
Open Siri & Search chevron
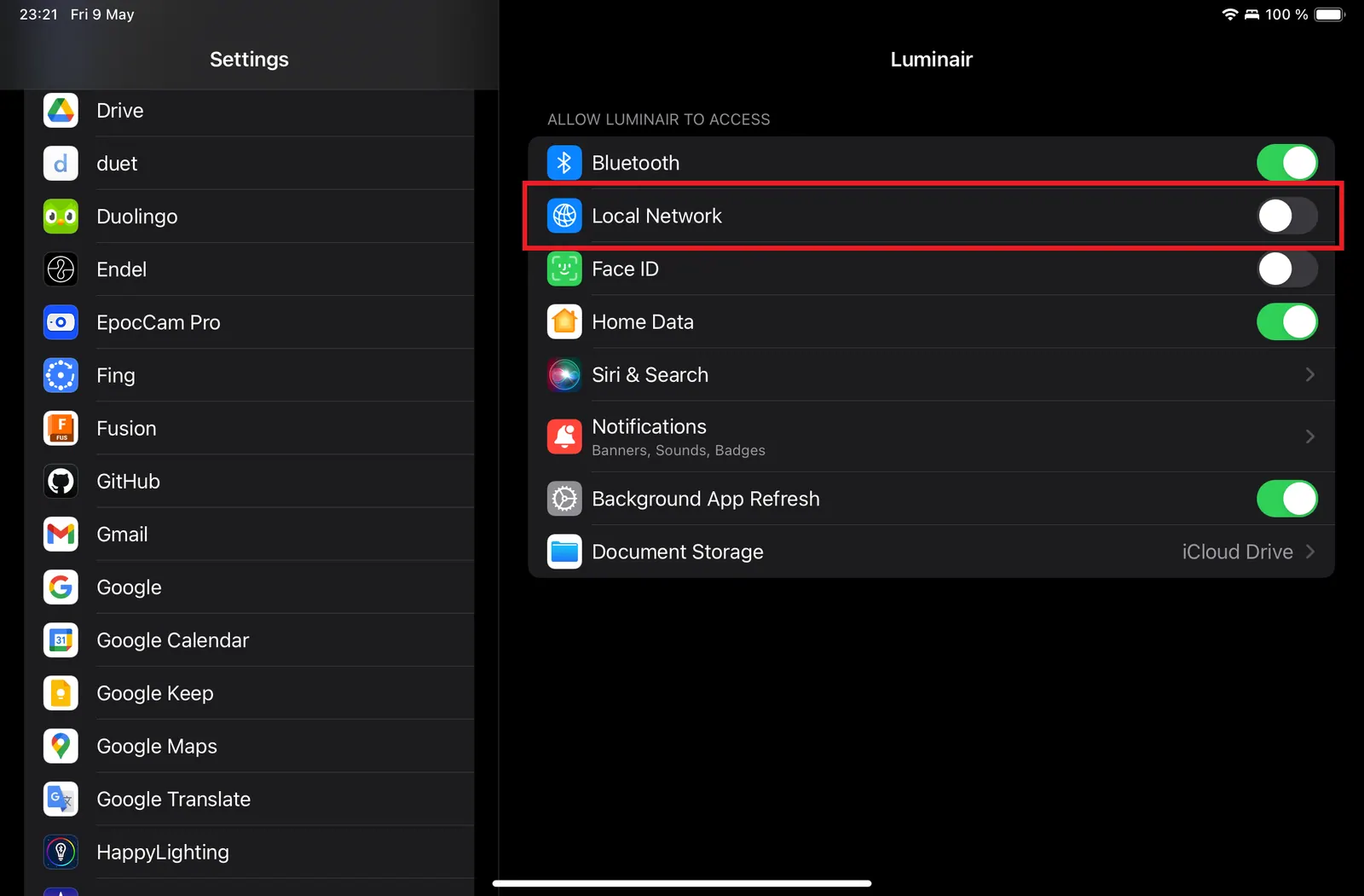[1310, 375]
